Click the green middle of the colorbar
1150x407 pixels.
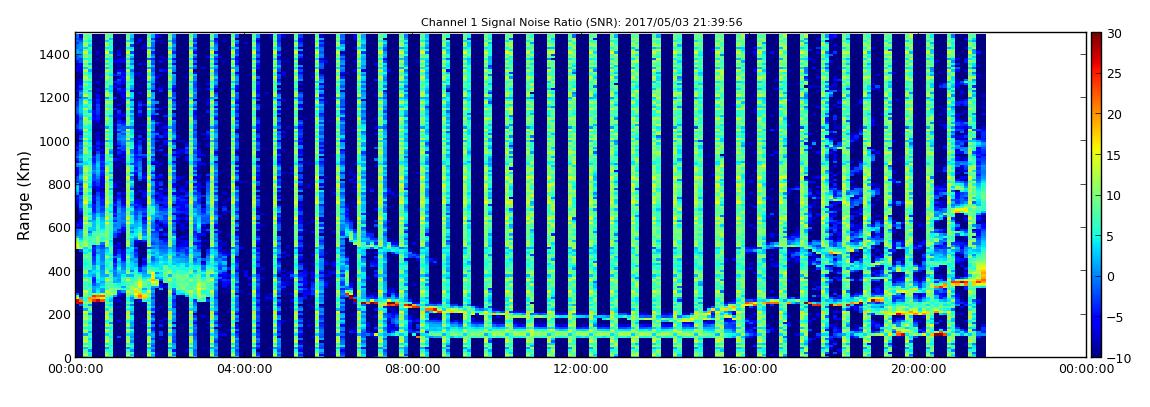[x=1096, y=195]
